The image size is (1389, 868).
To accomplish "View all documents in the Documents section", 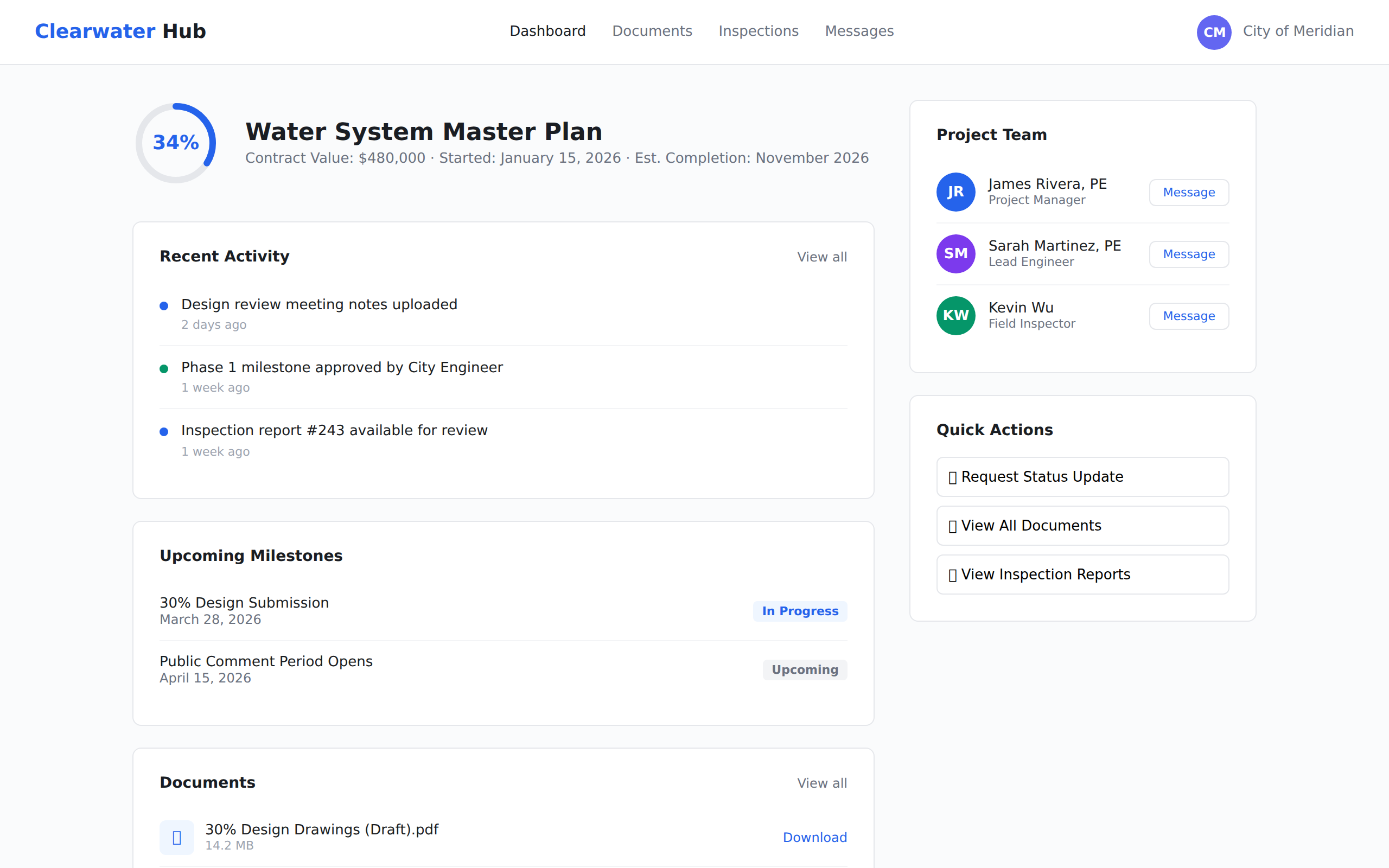I will point(822,782).
